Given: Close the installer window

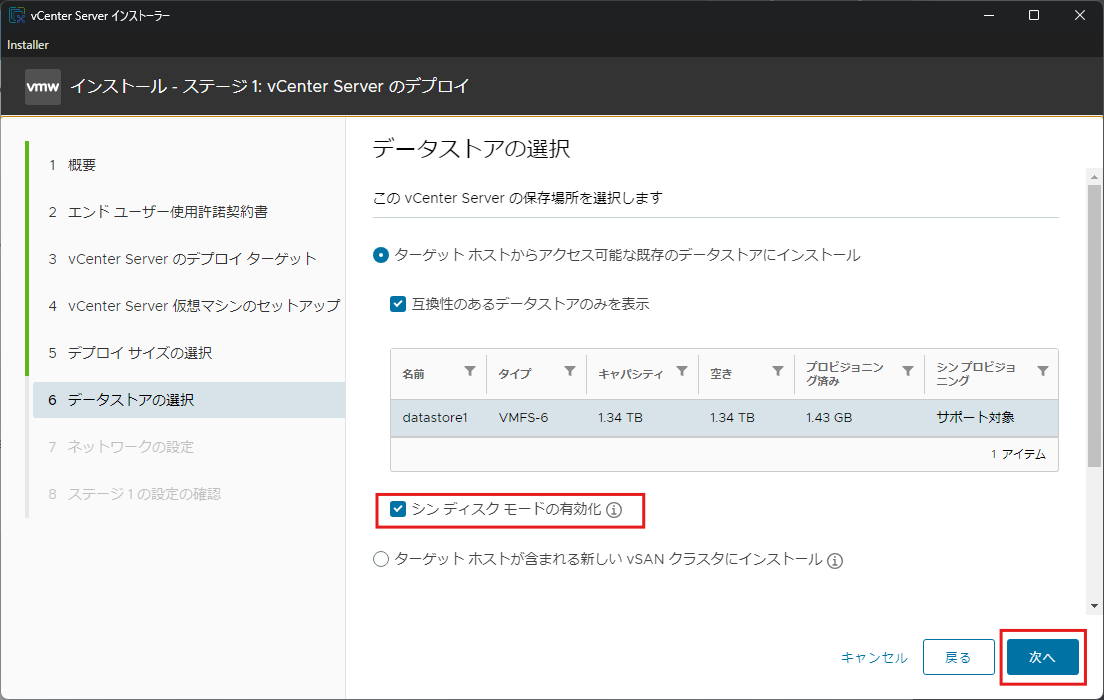Looking at the screenshot, I should pos(1079,15).
